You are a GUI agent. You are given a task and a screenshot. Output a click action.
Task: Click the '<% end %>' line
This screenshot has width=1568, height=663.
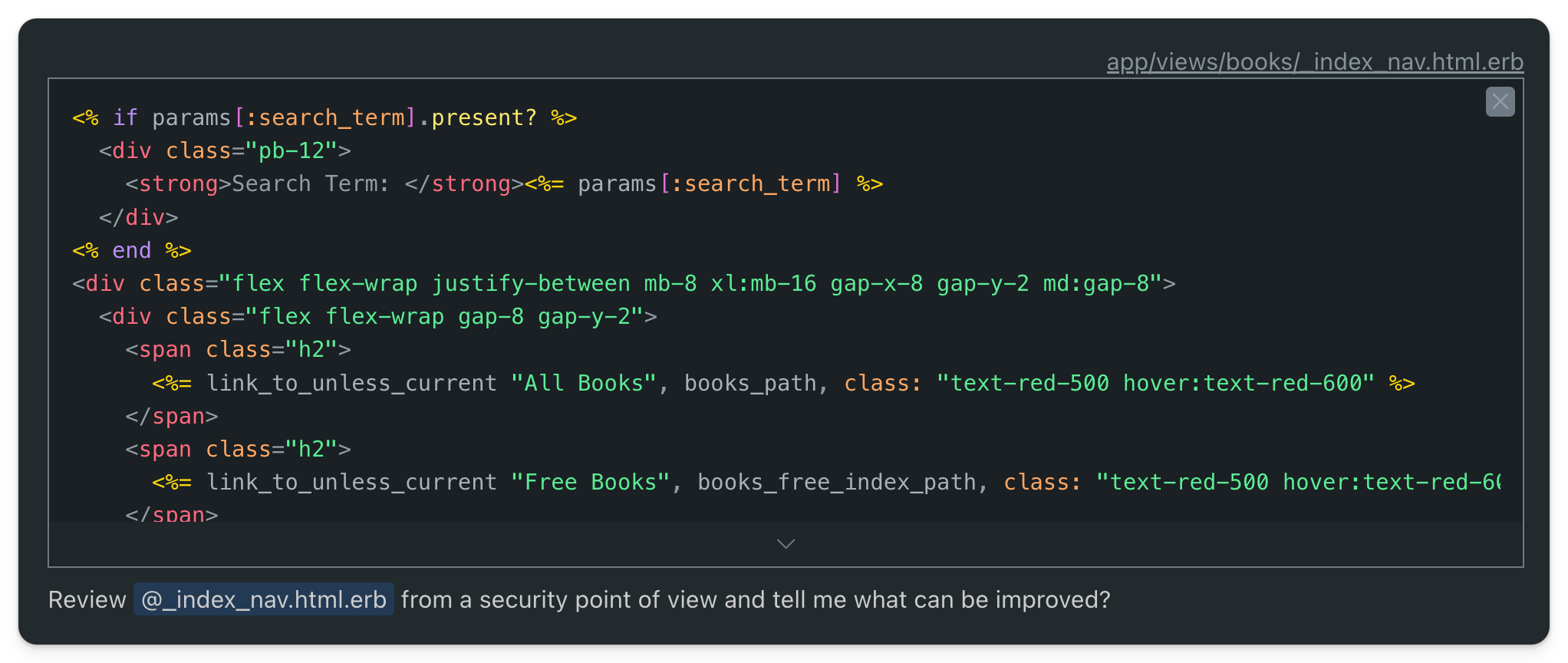pos(131,250)
